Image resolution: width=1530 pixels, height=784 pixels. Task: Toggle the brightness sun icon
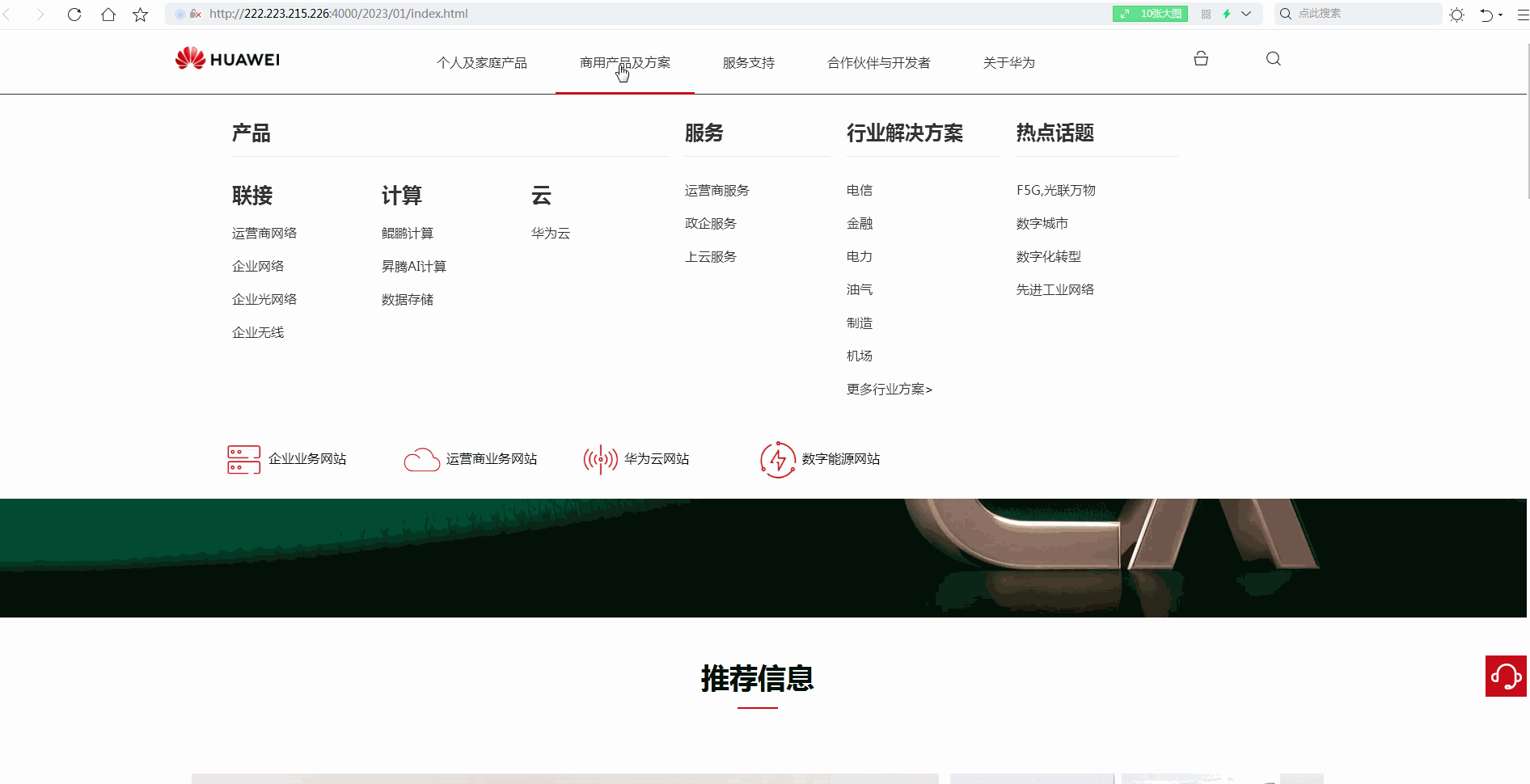(x=1456, y=15)
